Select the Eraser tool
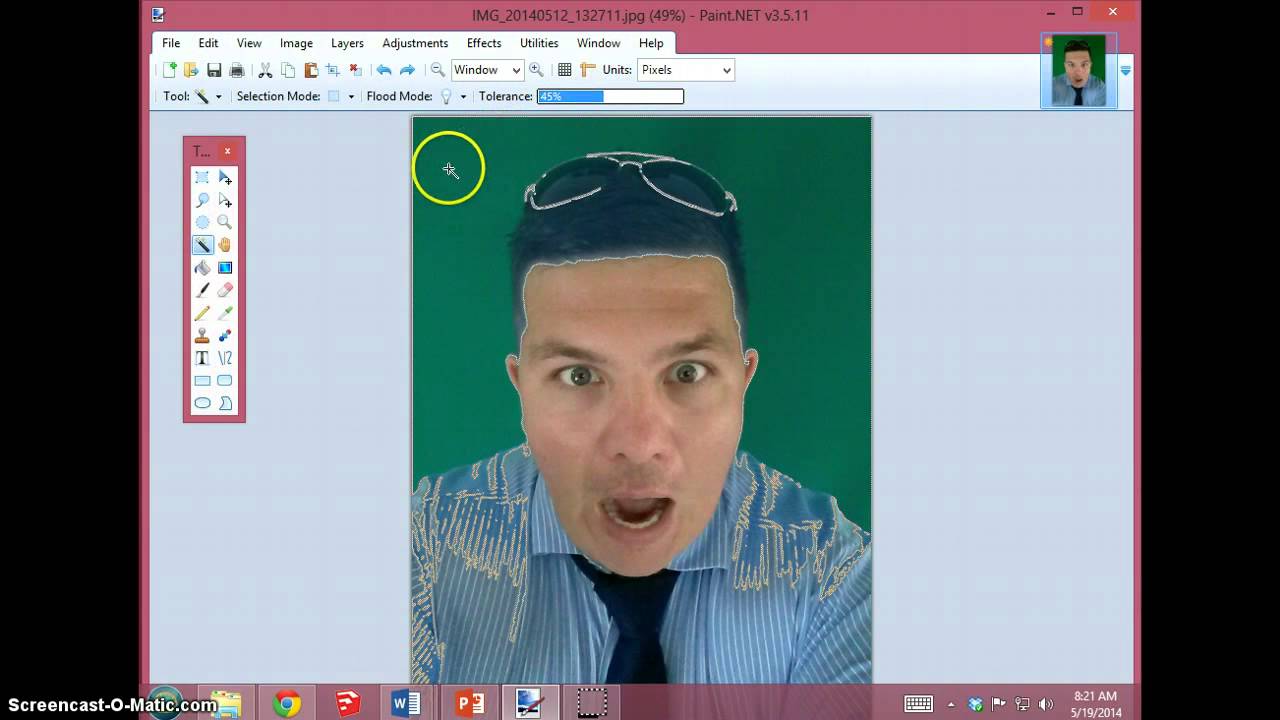 (x=225, y=290)
